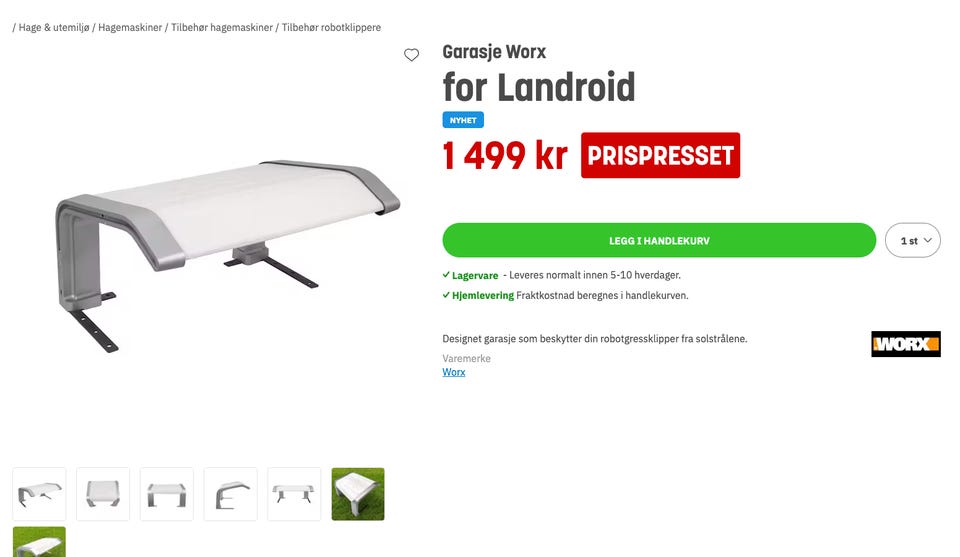Click the Lagervare stock status checkmark
The height and width of the screenshot is (557, 960).
(x=446, y=275)
